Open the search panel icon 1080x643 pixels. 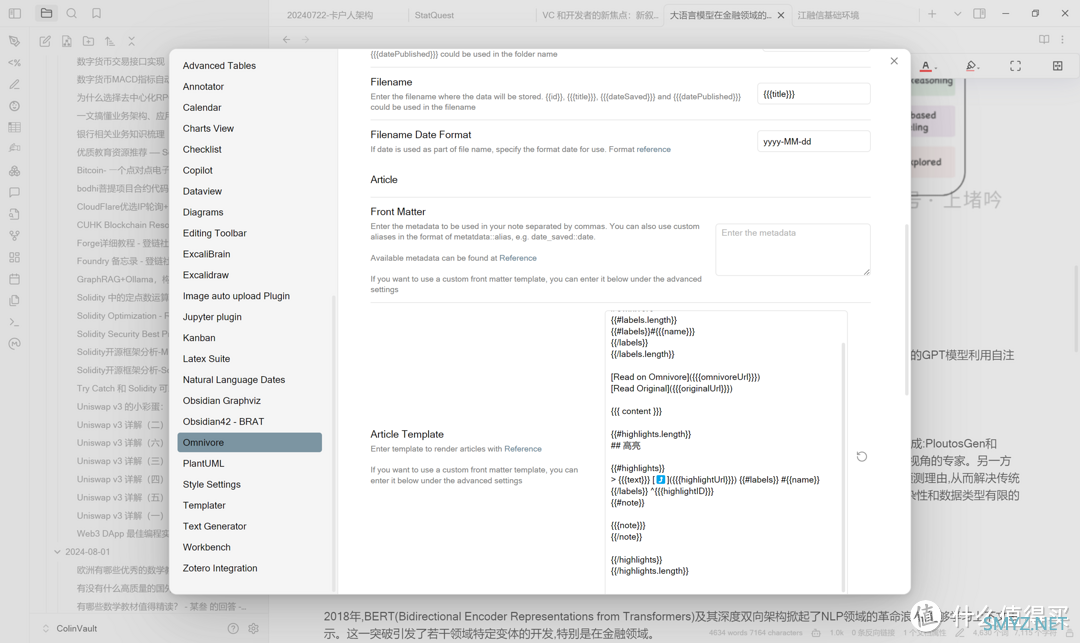(72, 14)
